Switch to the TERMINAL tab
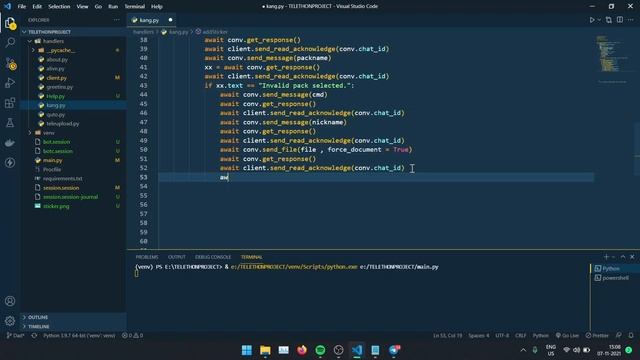Image resolution: width=640 pixels, height=360 pixels. [251, 257]
